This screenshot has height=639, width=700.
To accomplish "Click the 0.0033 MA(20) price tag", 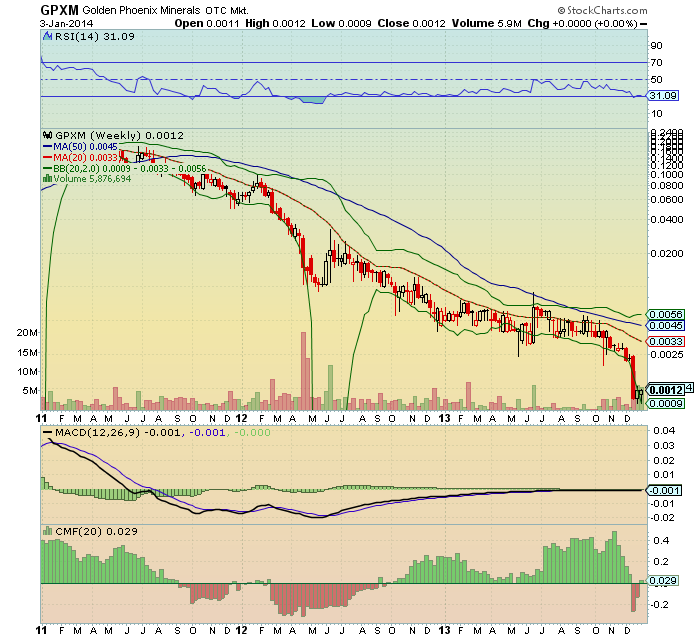I will [x=665, y=342].
